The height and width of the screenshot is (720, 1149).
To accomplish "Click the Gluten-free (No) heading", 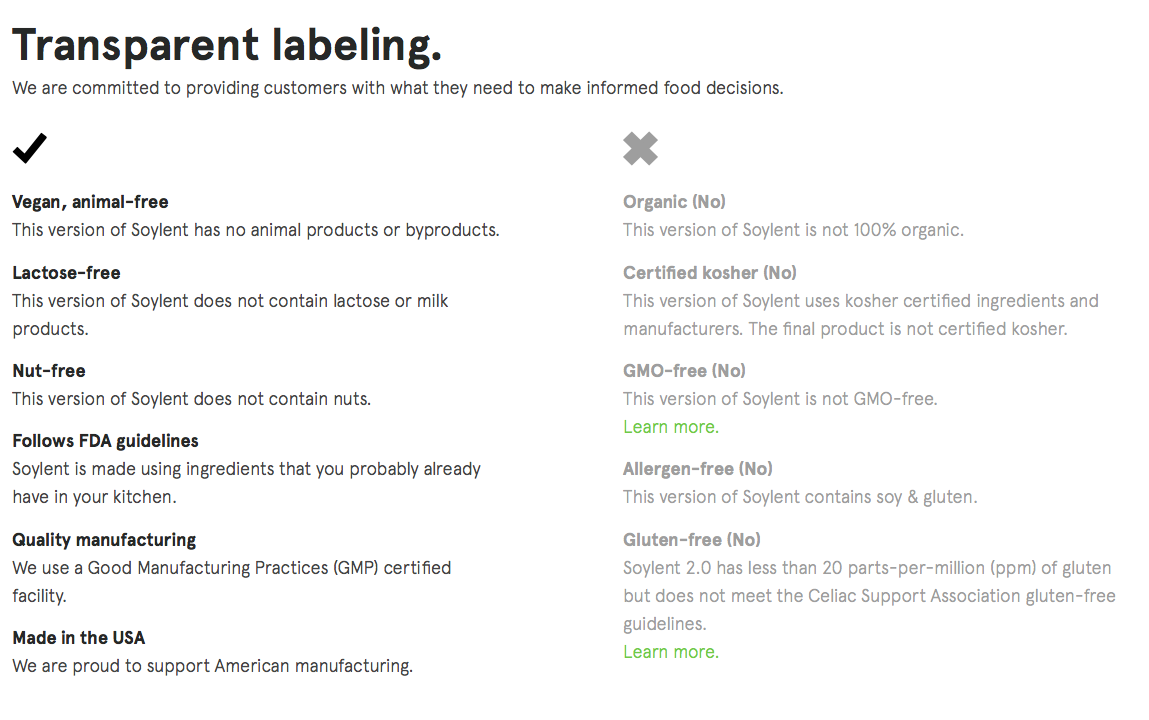I will (691, 540).
